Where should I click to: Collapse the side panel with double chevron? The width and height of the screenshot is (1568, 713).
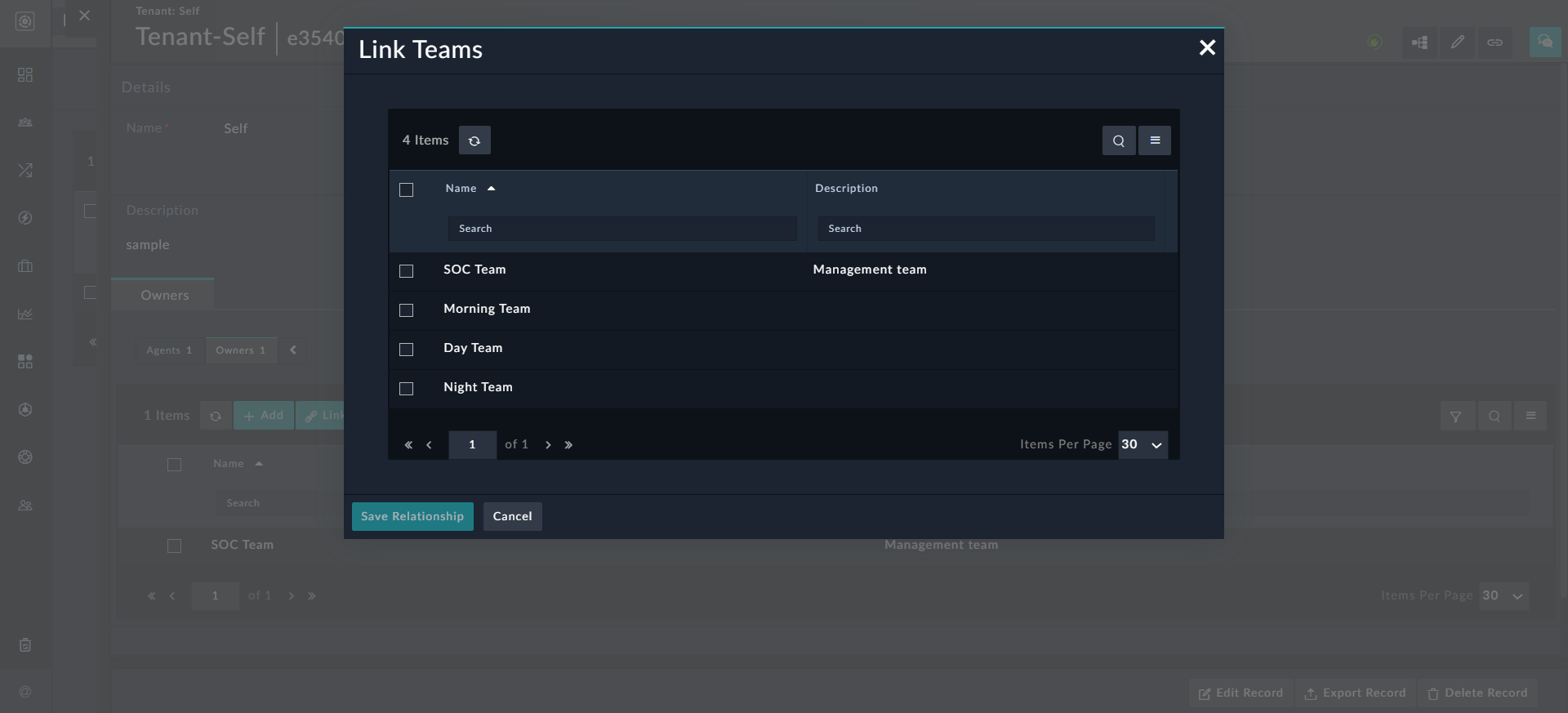93,342
